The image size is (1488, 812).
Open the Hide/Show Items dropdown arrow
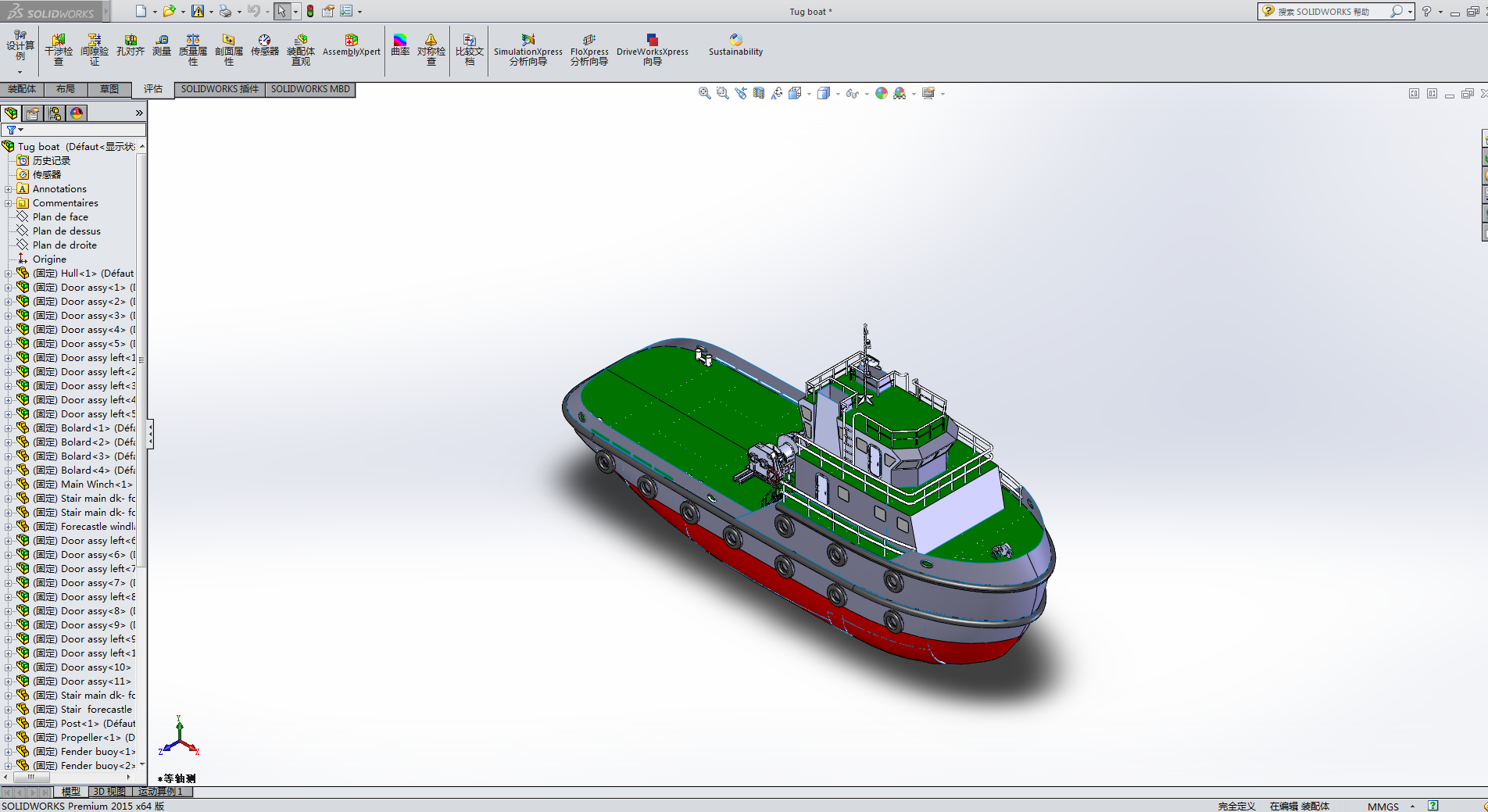pos(867,94)
